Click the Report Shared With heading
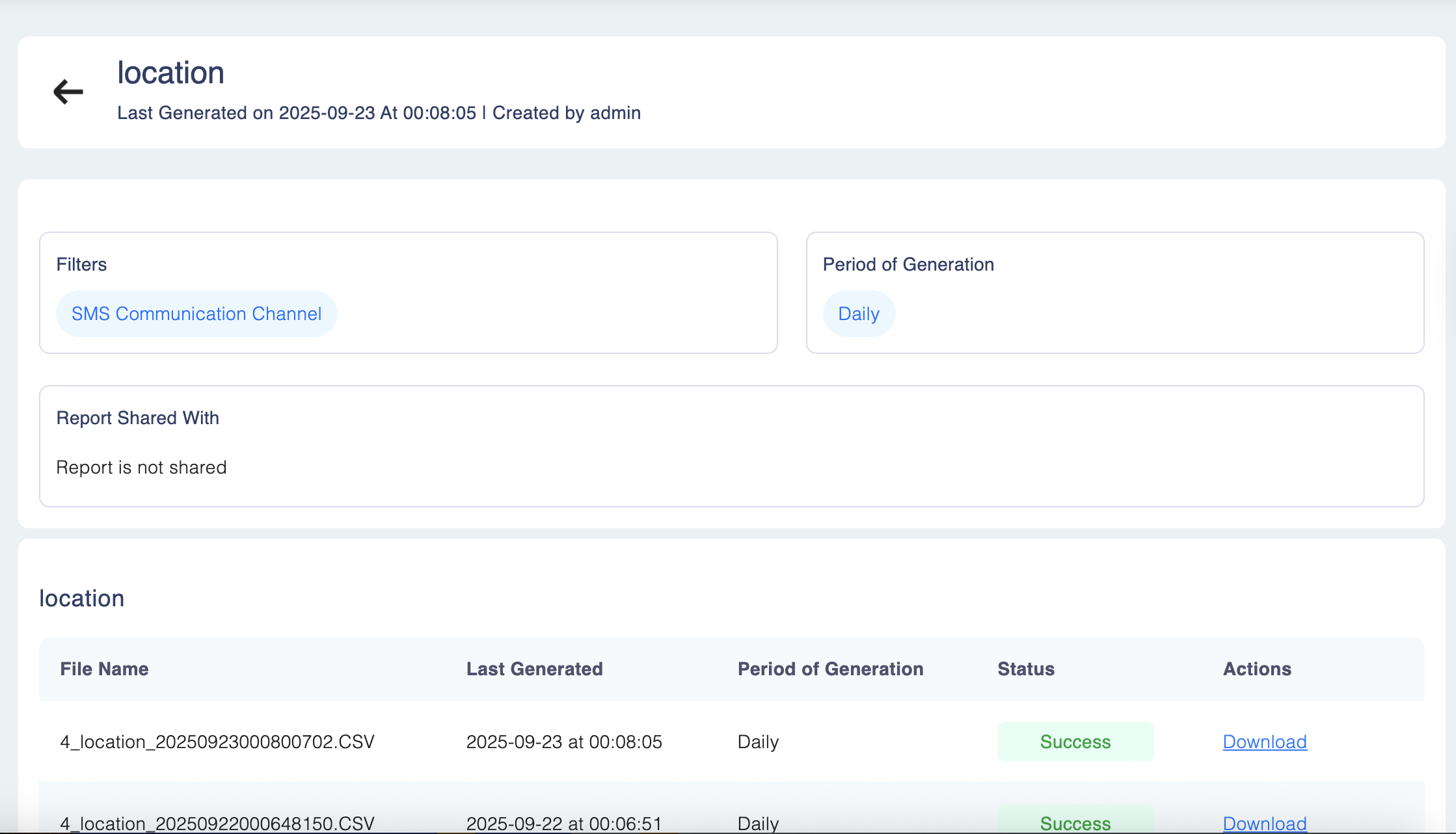The image size is (1456, 834). point(137,418)
